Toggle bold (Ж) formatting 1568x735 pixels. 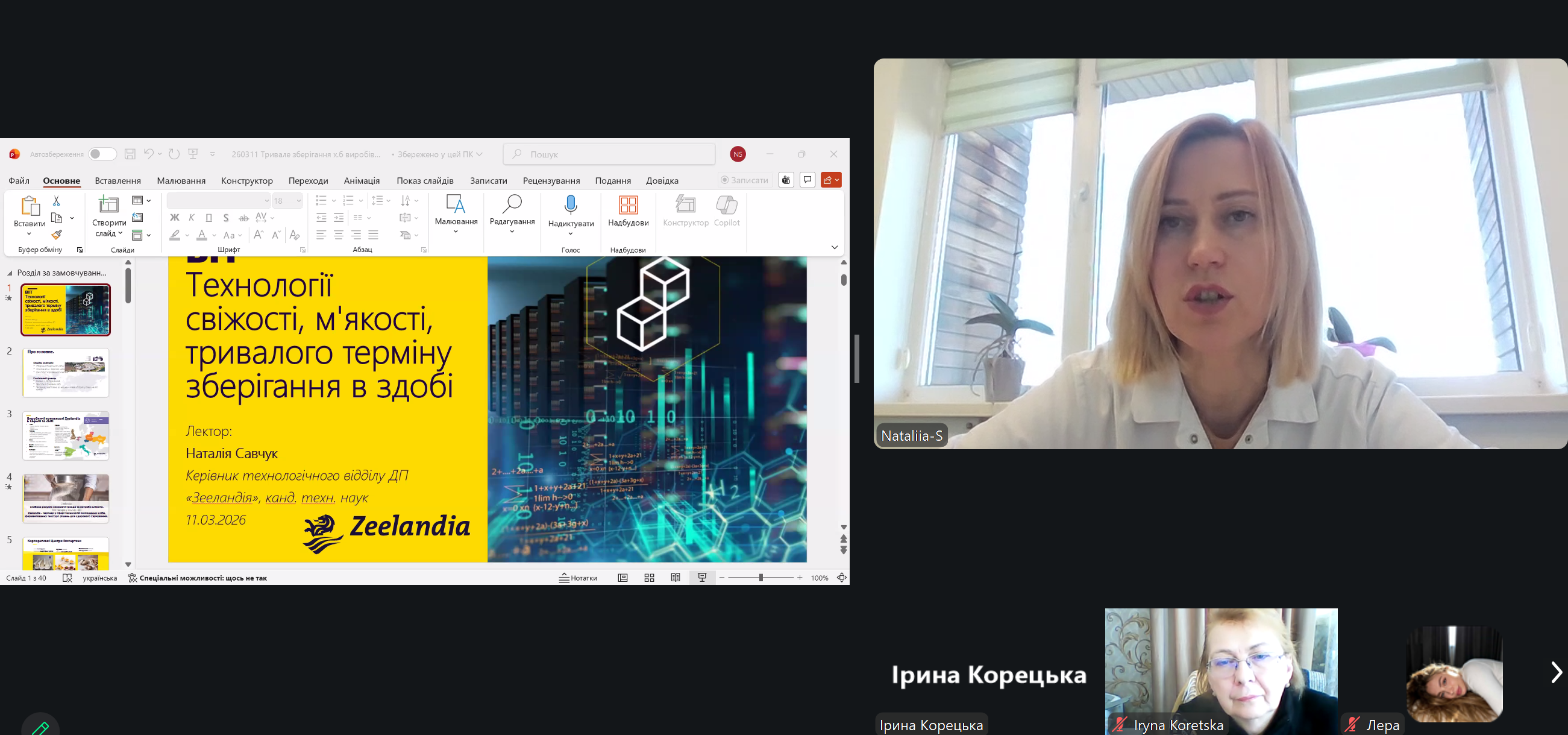(175, 218)
